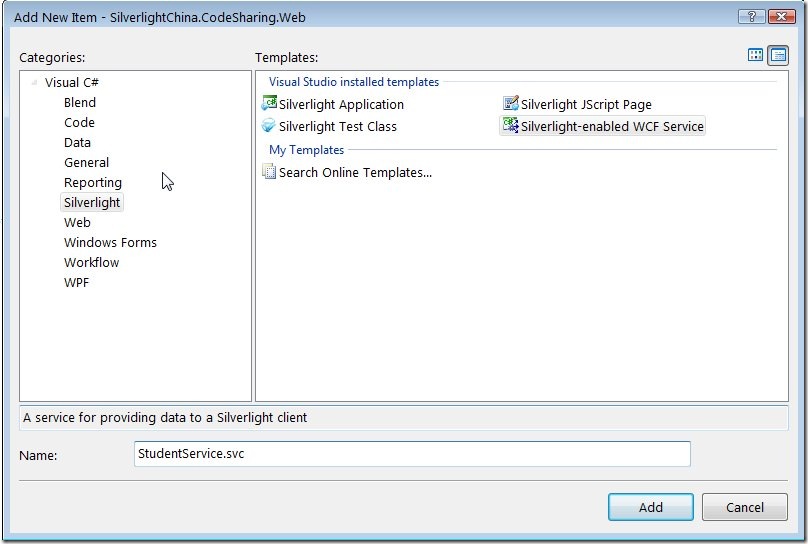Select the Web category

pos(77,223)
